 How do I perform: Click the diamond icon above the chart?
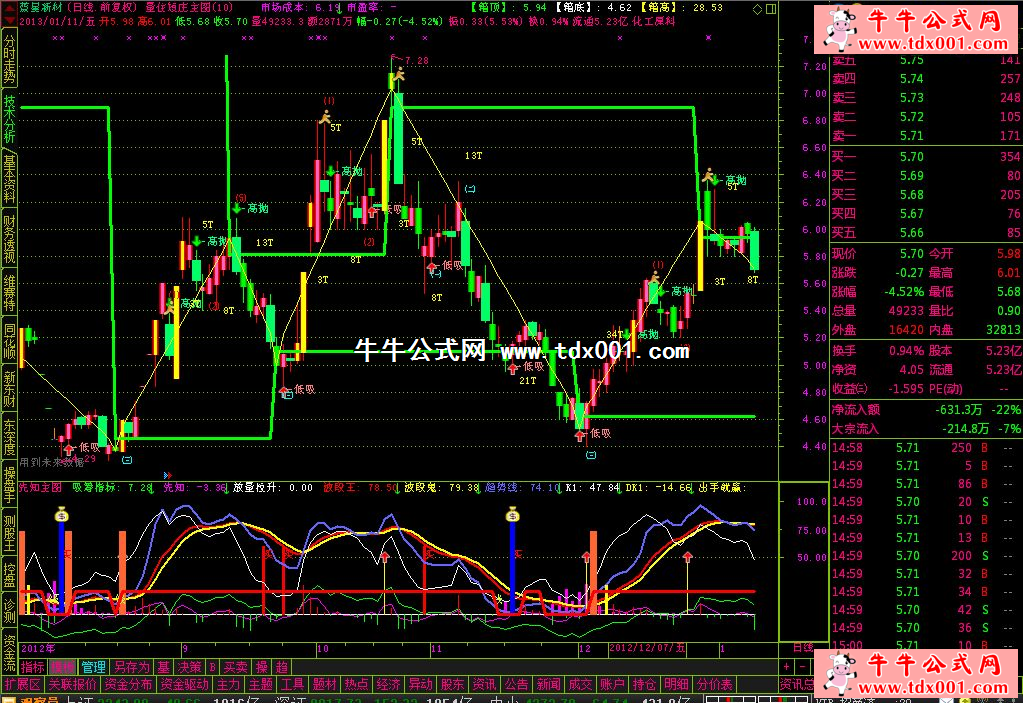[757, 9]
